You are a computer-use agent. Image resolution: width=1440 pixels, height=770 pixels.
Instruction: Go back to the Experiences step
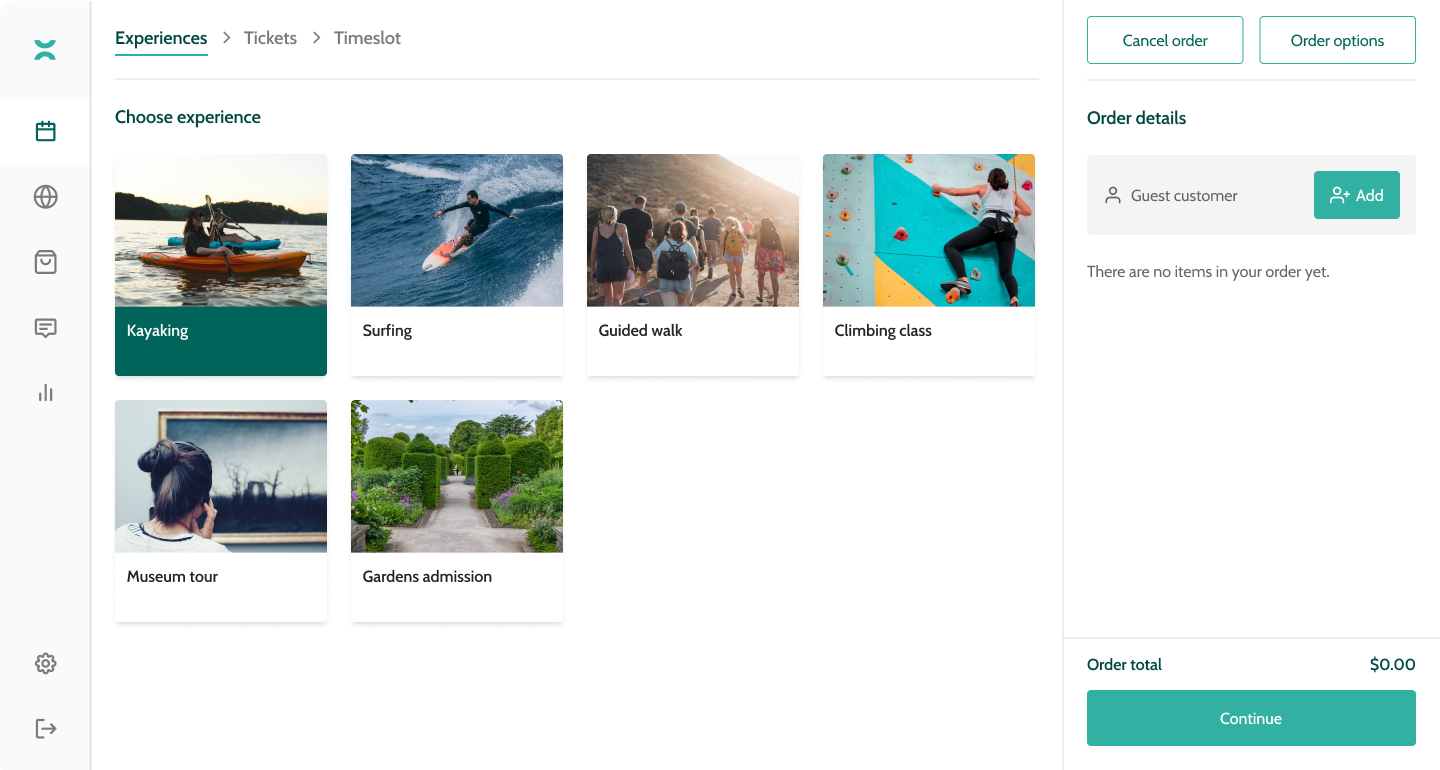(x=161, y=37)
